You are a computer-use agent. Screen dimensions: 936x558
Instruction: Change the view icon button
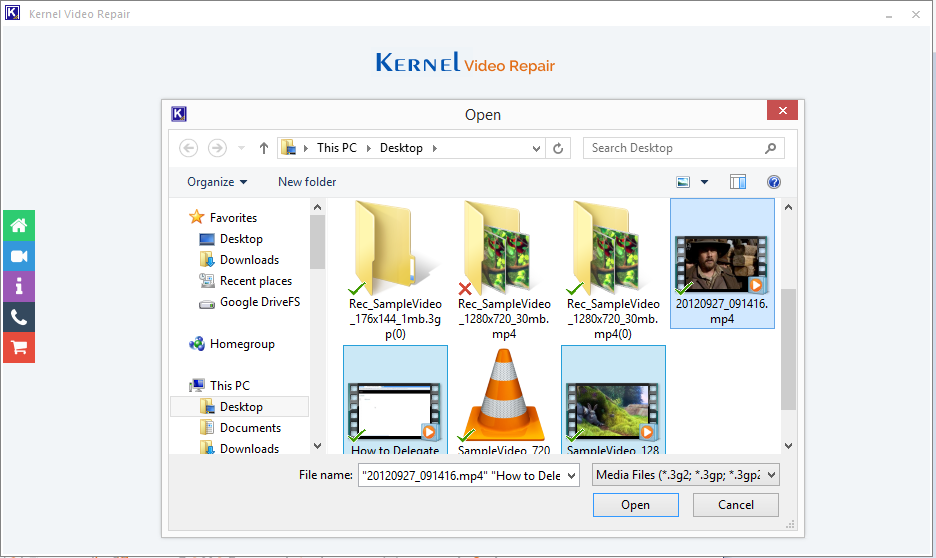(x=683, y=182)
